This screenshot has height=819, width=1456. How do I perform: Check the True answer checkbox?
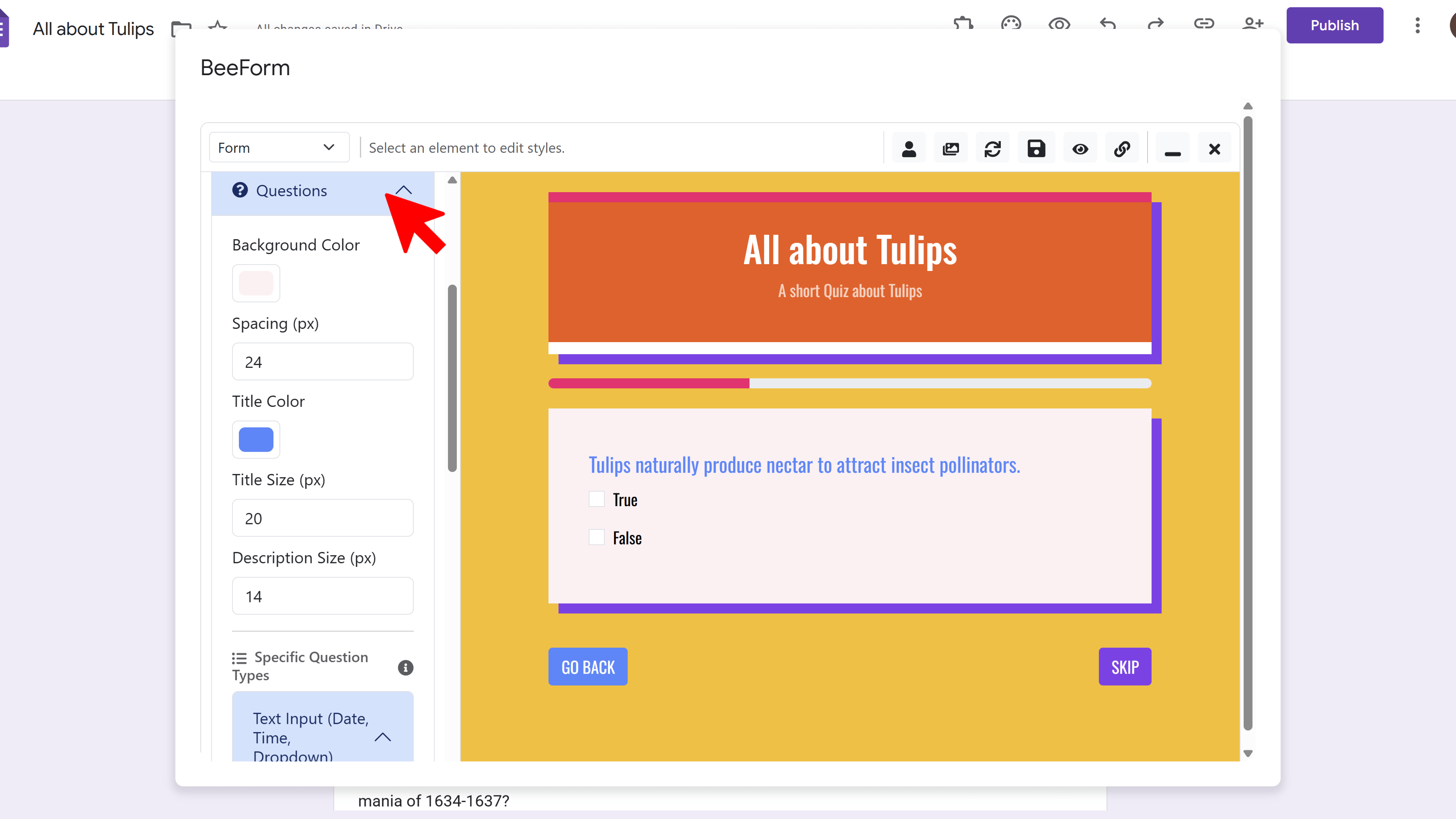point(596,499)
